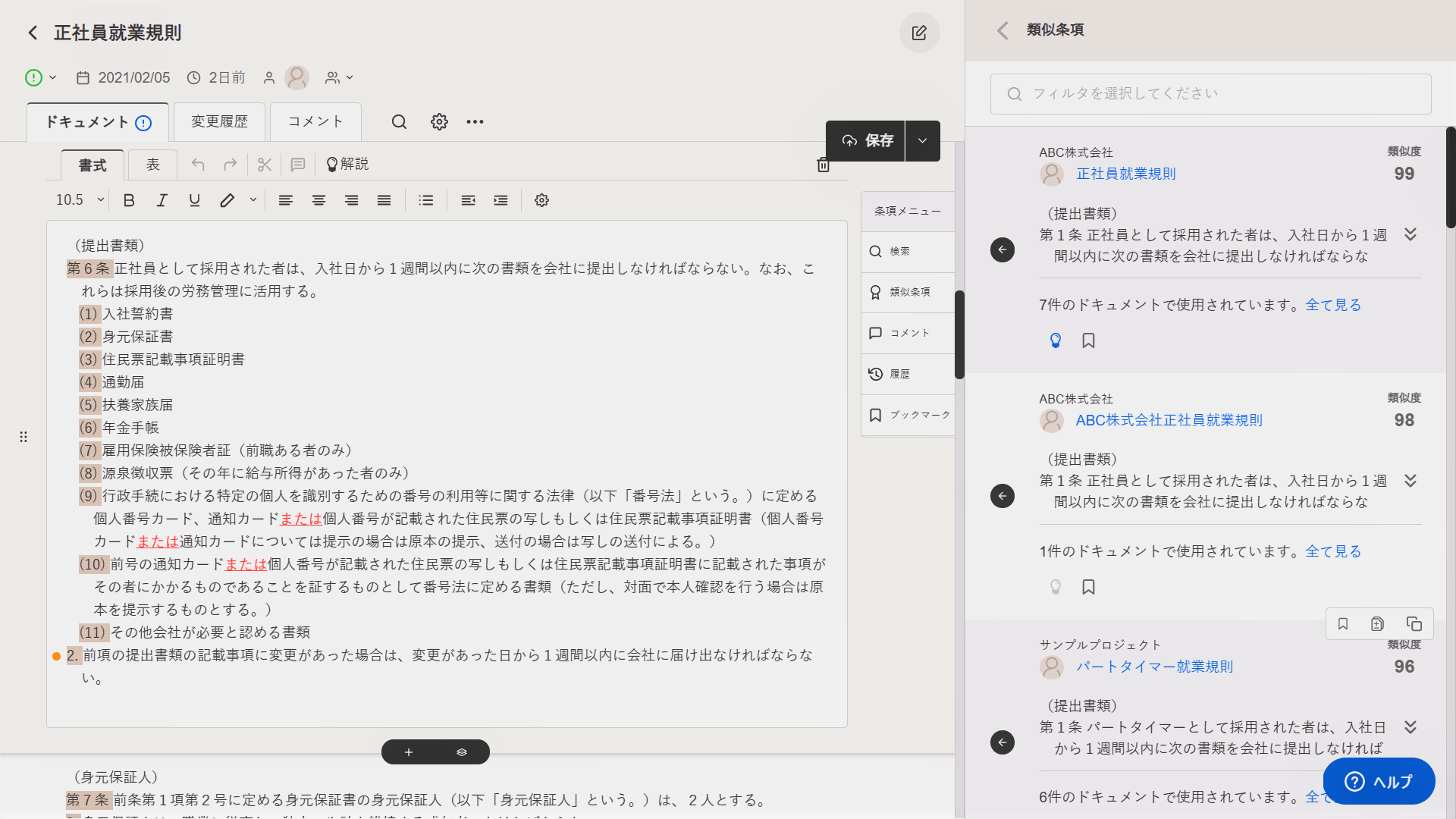Image resolution: width=1456 pixels, height=819 pixels.
Task: Open the save options dropdown arrow
Action: point(922,141)
